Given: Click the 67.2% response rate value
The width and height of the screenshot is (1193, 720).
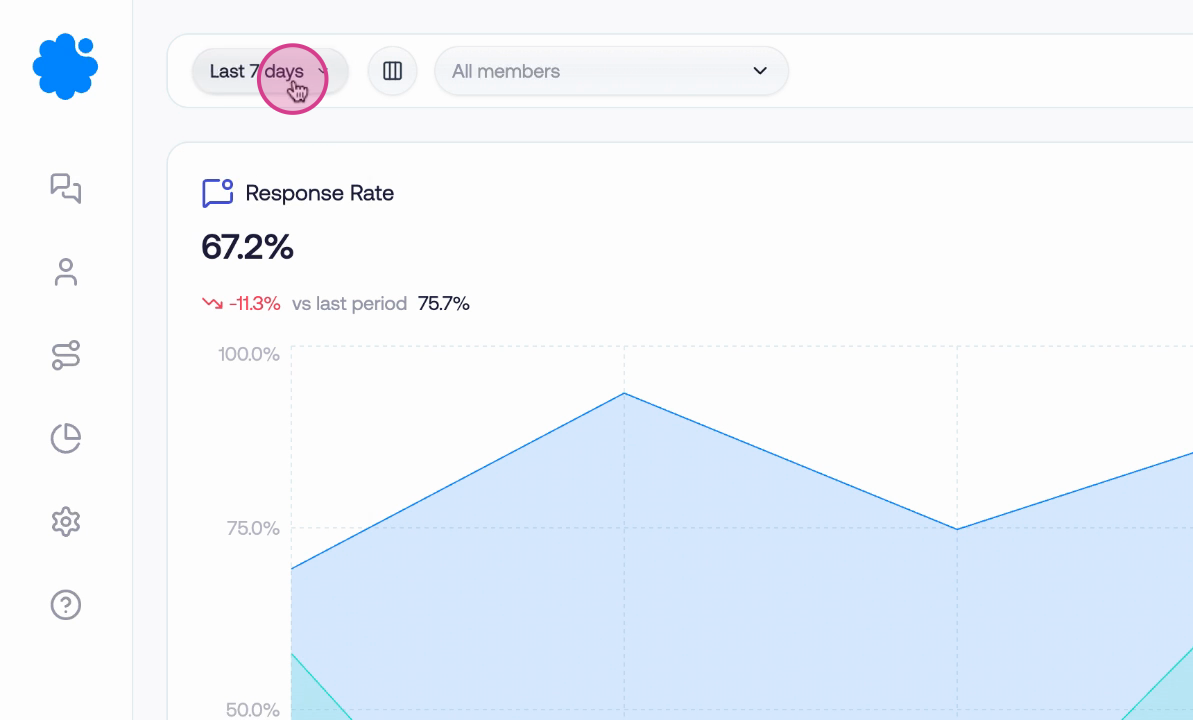Looking at the screenshot, I should pos(247,247).
